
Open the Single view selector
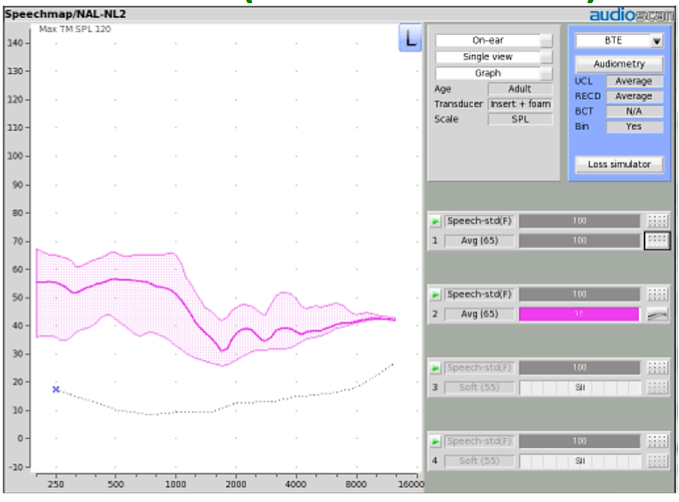tap(494, 57)
